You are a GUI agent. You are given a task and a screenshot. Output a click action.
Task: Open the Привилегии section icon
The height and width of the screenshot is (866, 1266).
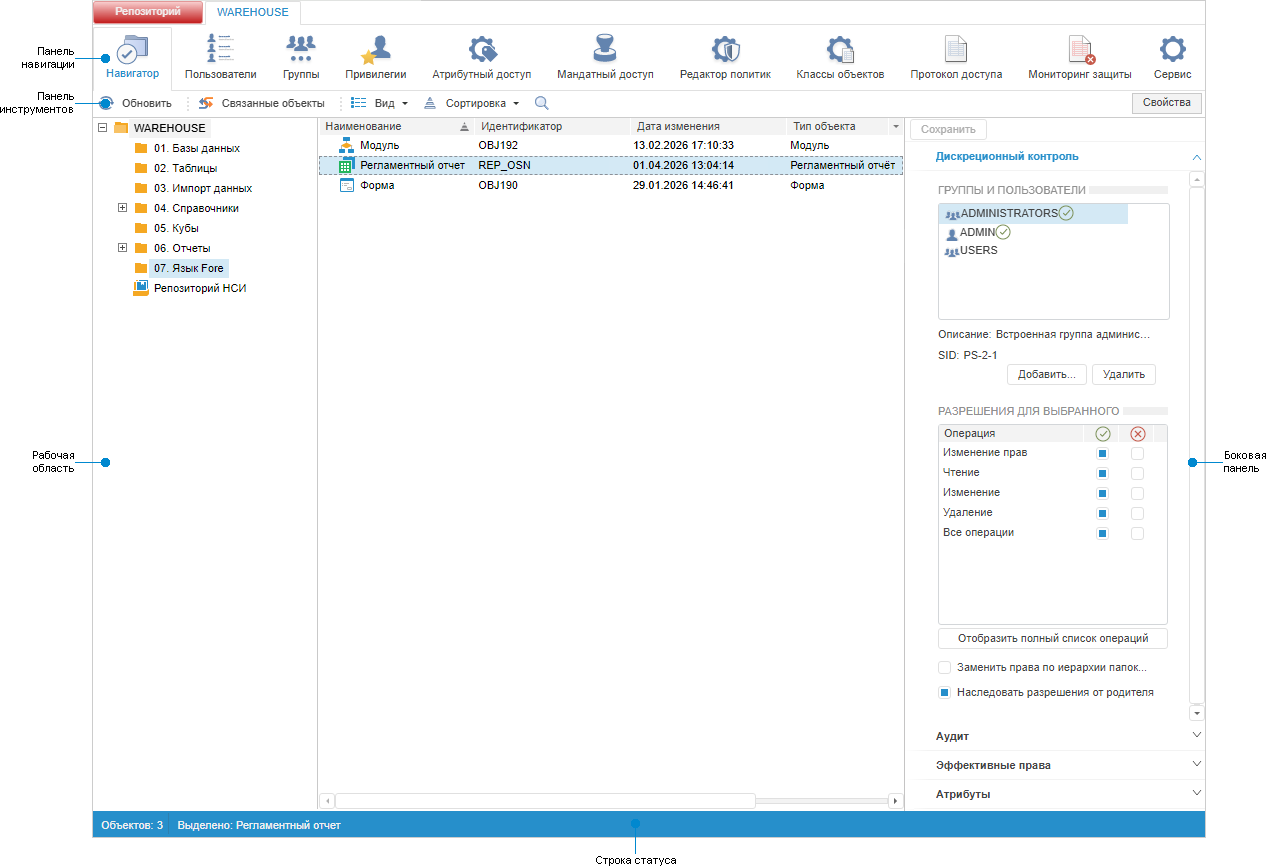pos(375,49)
